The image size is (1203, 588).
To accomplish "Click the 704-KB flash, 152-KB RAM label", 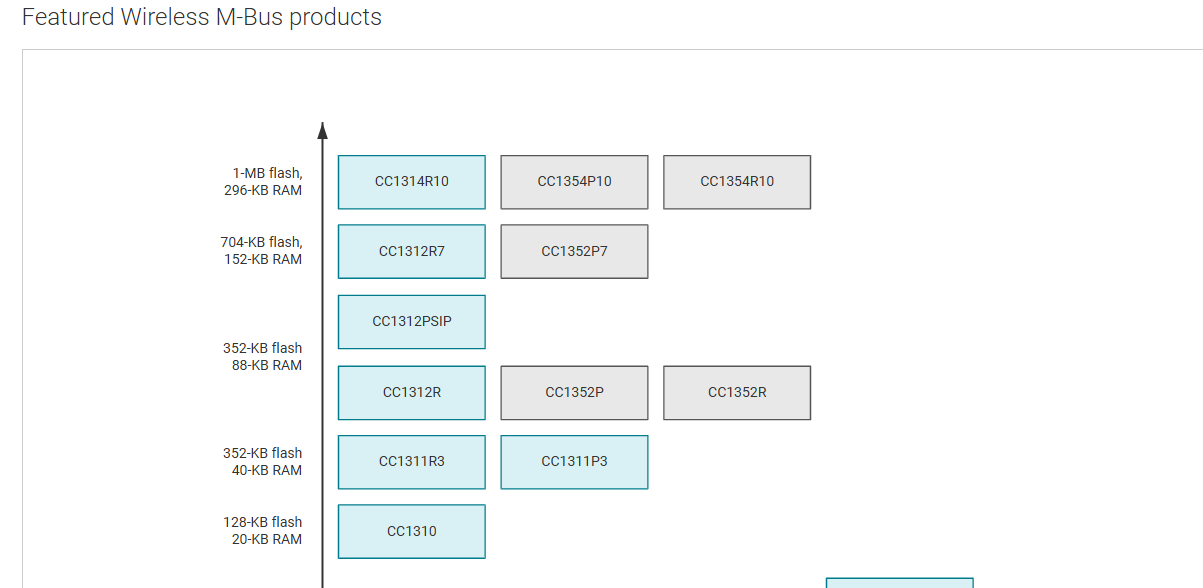I will click(262, 251).
